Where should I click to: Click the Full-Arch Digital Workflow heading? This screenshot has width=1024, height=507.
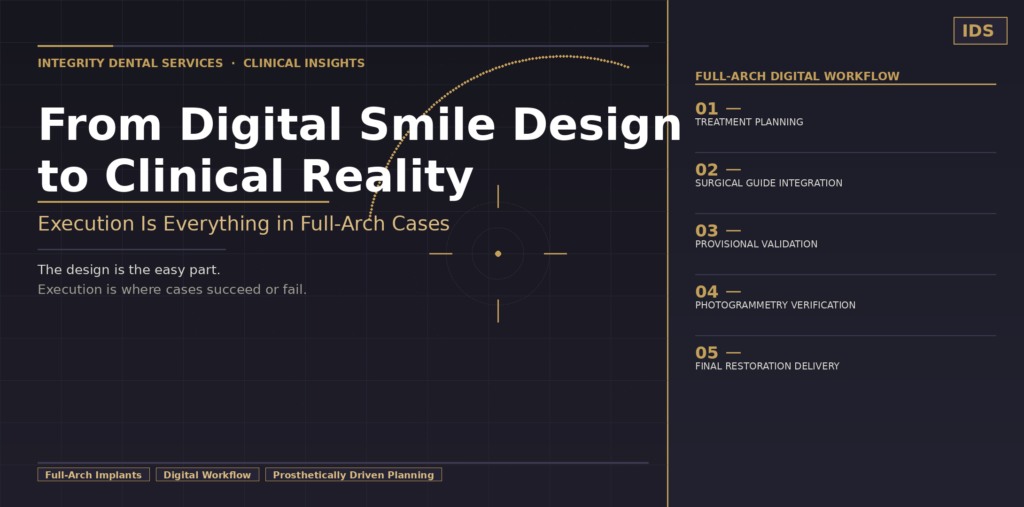point(797,76)
